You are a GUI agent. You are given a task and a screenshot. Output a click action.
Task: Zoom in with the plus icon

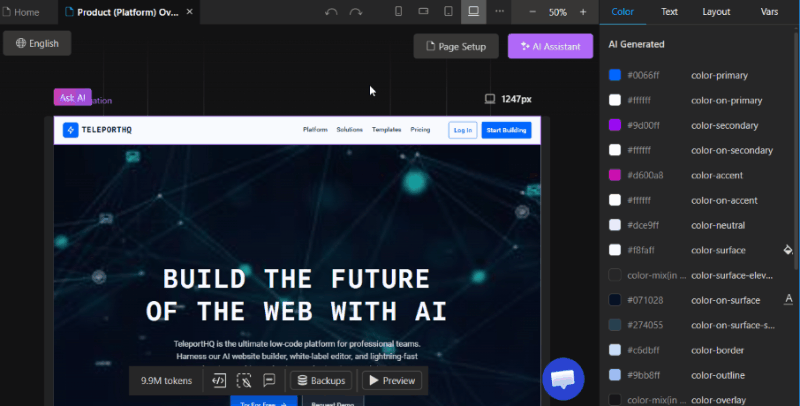(x=583, y=12)
